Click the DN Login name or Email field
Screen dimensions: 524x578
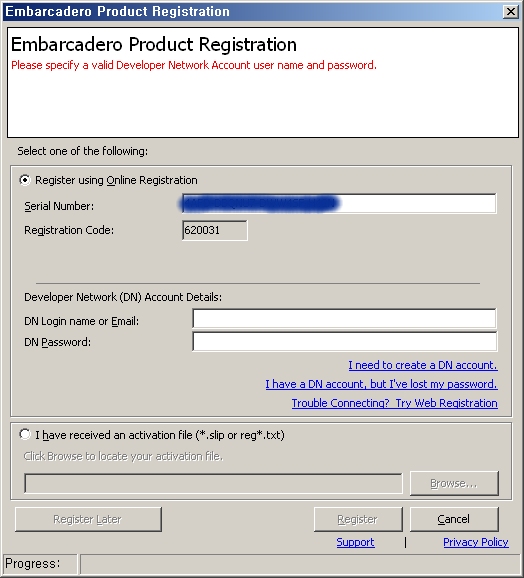coord(344,318)
